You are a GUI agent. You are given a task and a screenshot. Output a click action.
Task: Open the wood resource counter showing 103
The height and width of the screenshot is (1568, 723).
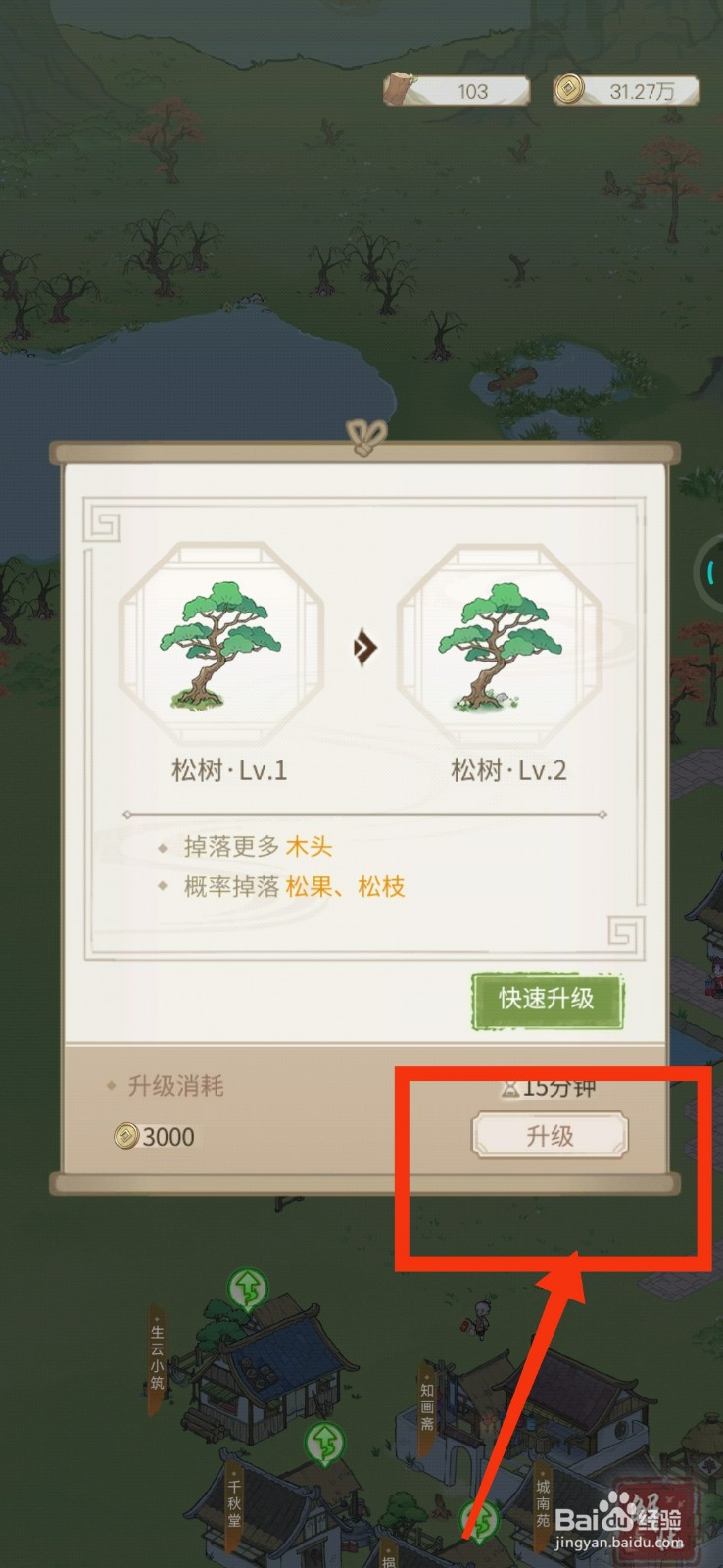coord(457,90)
